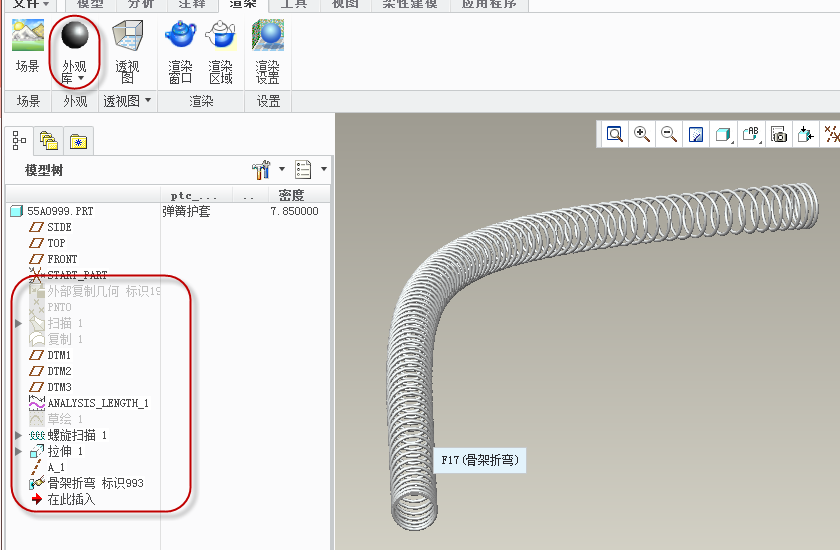
Task: Open the View Manager camera icon
Action: point(779,134)
